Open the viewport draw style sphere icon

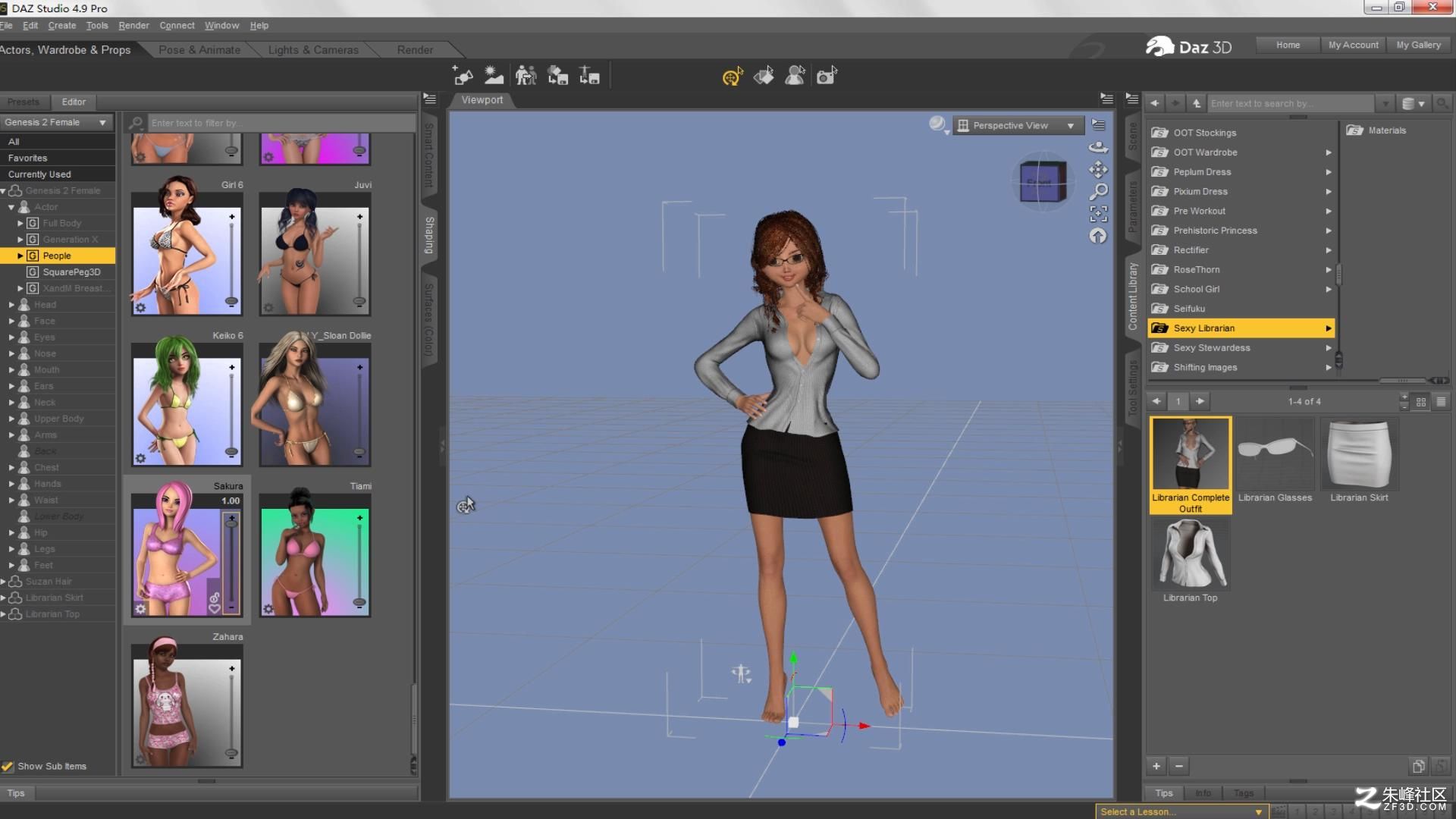click(x=939, y=124)
